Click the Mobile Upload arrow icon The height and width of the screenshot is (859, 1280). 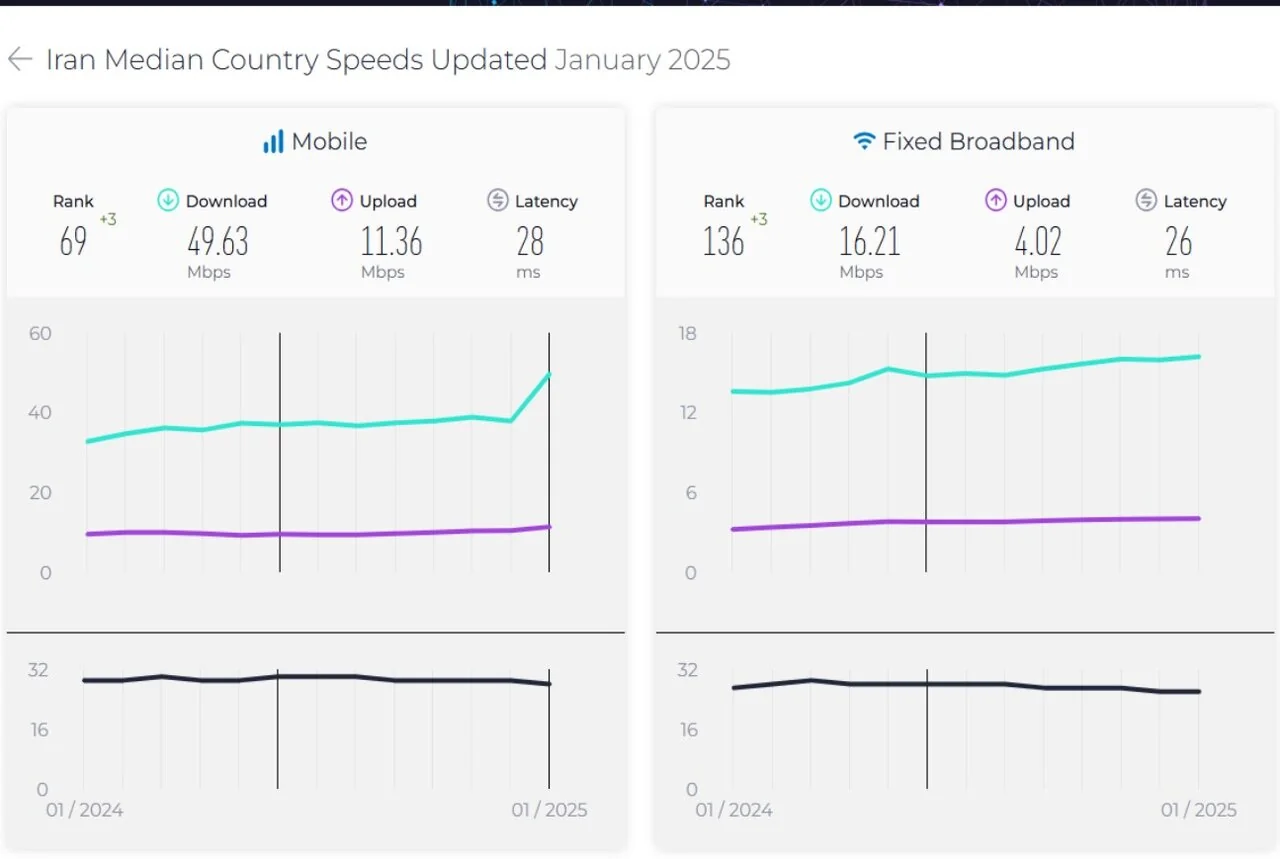342,201
